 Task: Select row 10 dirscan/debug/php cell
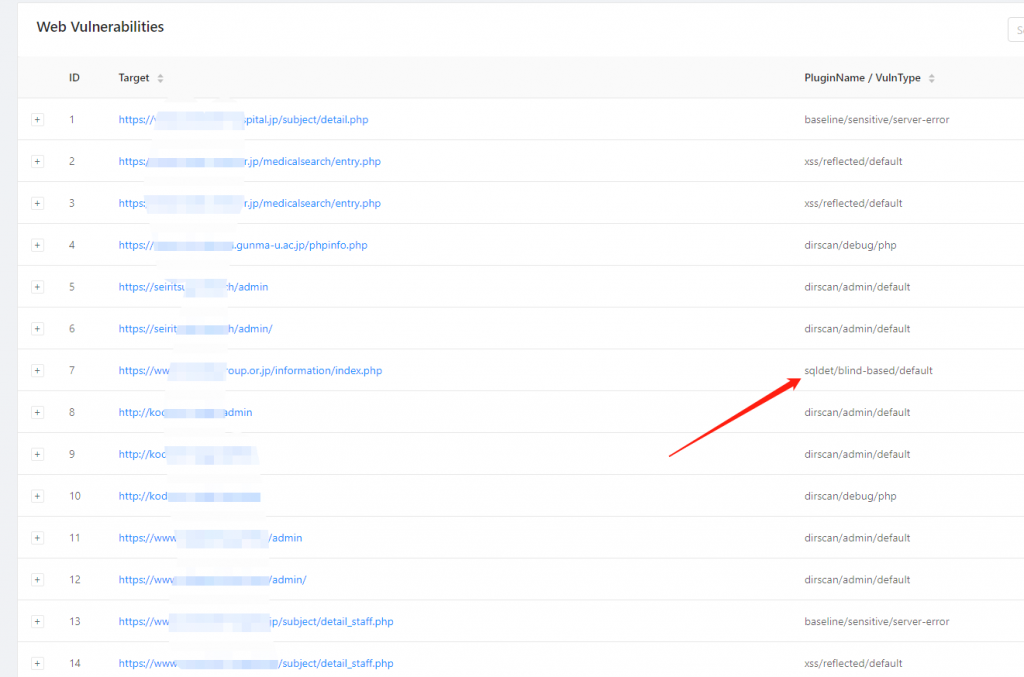[850, 496]
